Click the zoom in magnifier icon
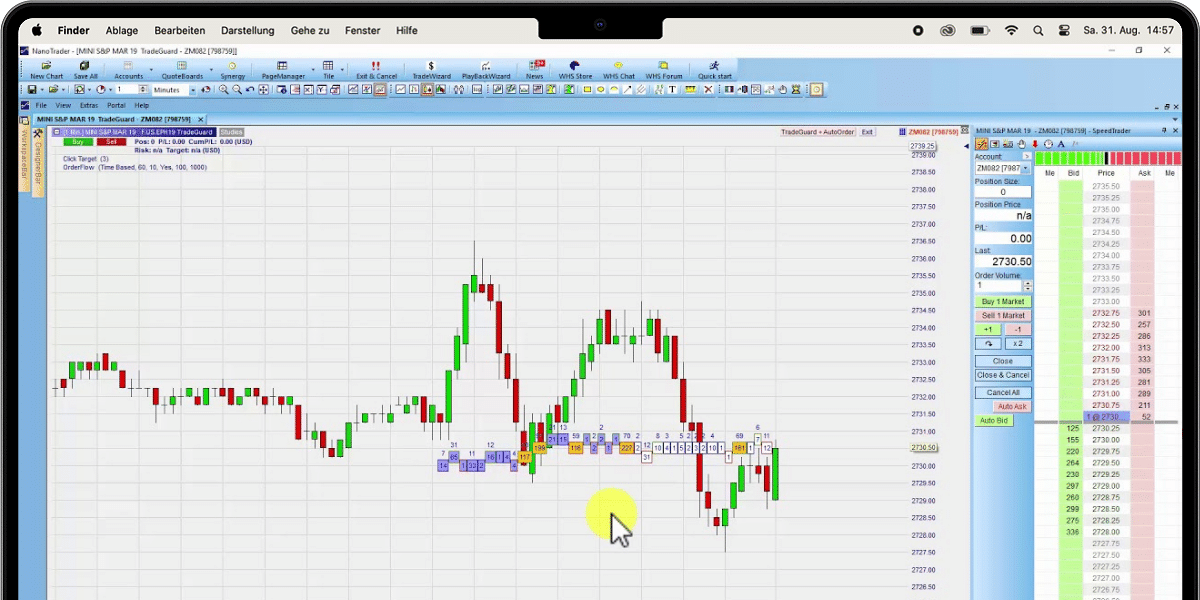1200x600 pixels. pyautogui.click(x=223, y=90)
